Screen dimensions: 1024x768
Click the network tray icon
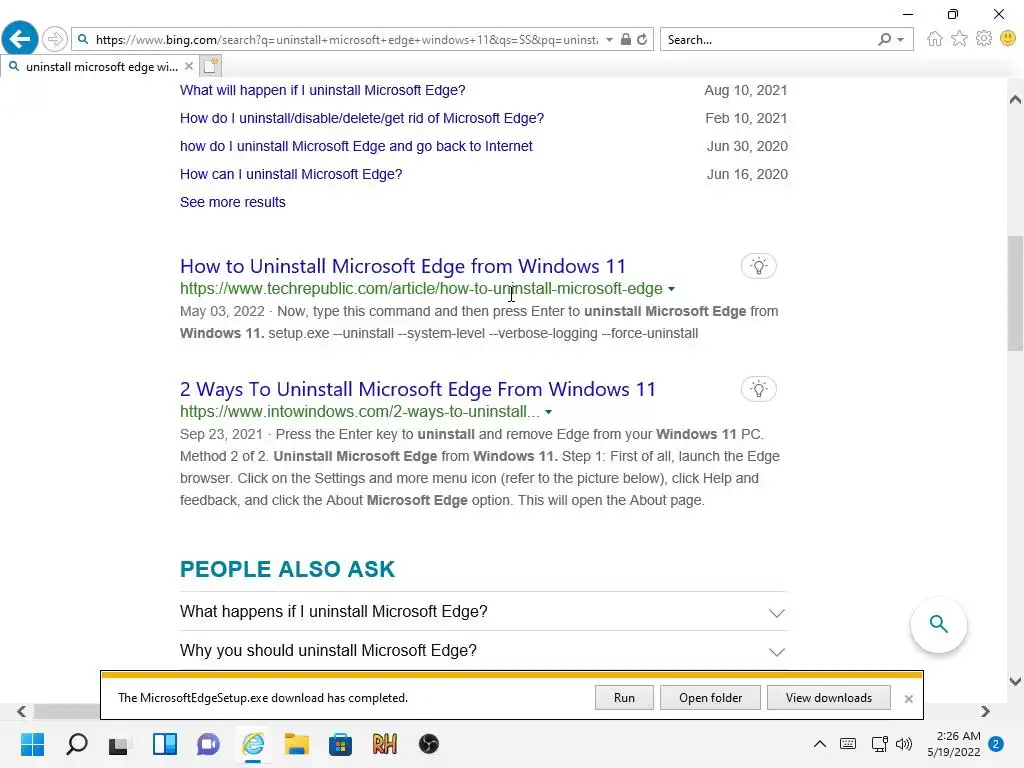pos(879,744)
